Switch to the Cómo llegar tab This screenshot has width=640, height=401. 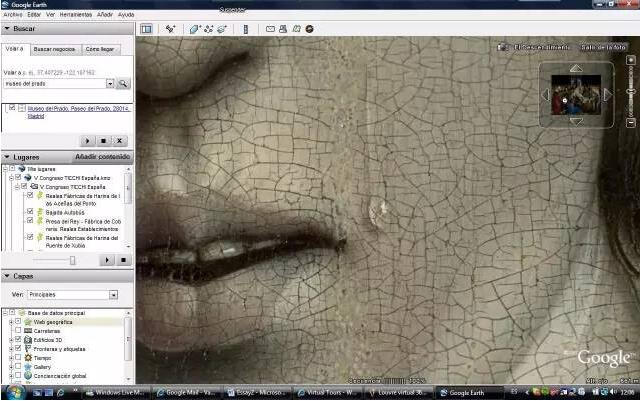pos(100,49)
